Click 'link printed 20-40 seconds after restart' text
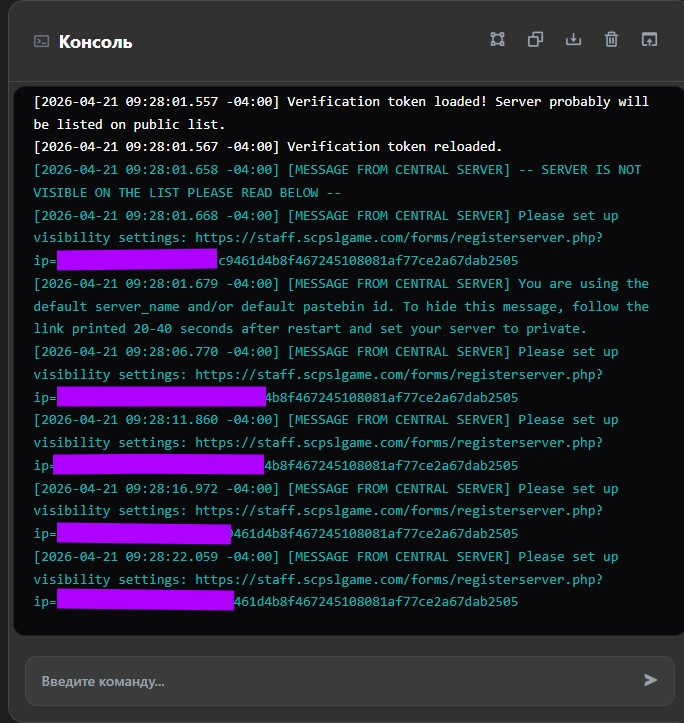This screenshot has width=684, height=723. [187, 329]
